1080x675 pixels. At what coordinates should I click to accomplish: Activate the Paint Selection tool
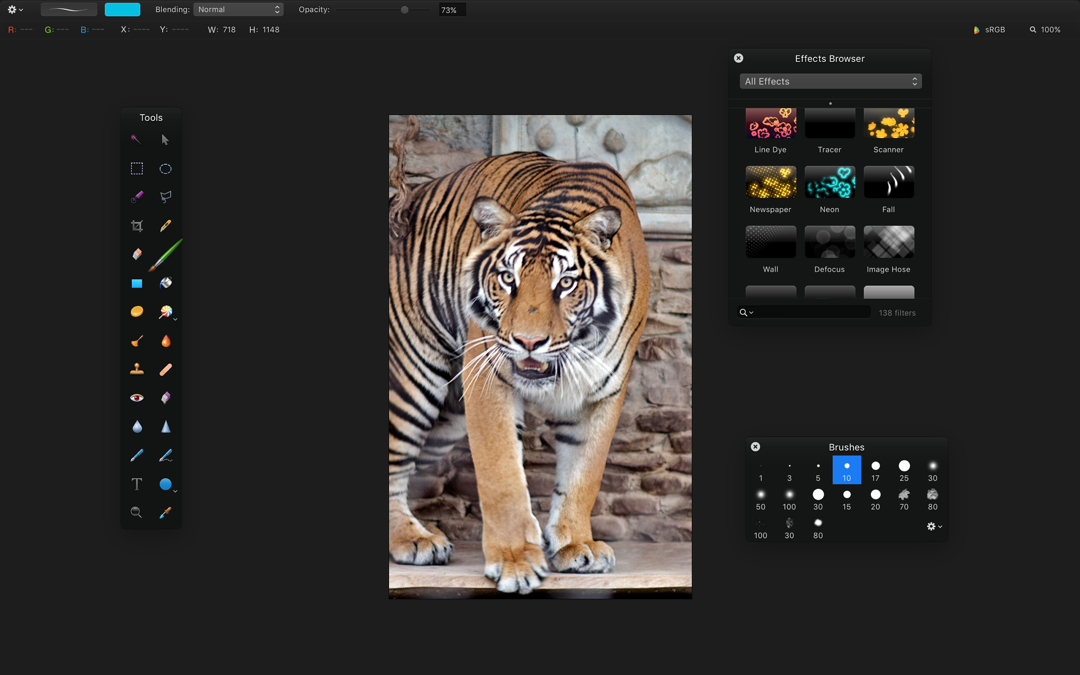(137, 197)
